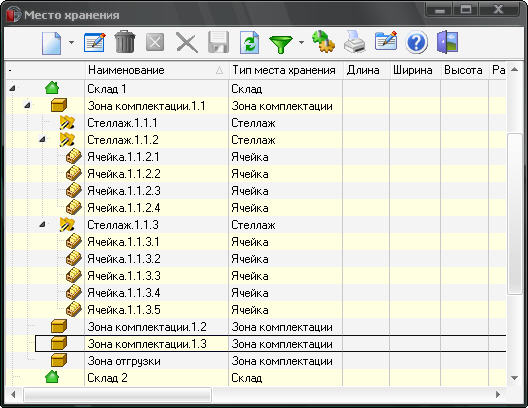Click the cell icon of Ячейка.1.1.3.5
Viewport: 528px width, 408px height.
[x=73, y=309]
